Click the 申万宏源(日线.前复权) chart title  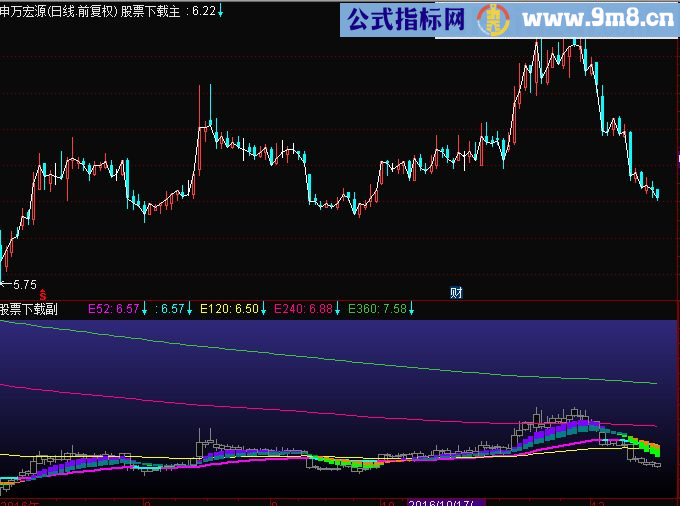[x=59, y=11]
